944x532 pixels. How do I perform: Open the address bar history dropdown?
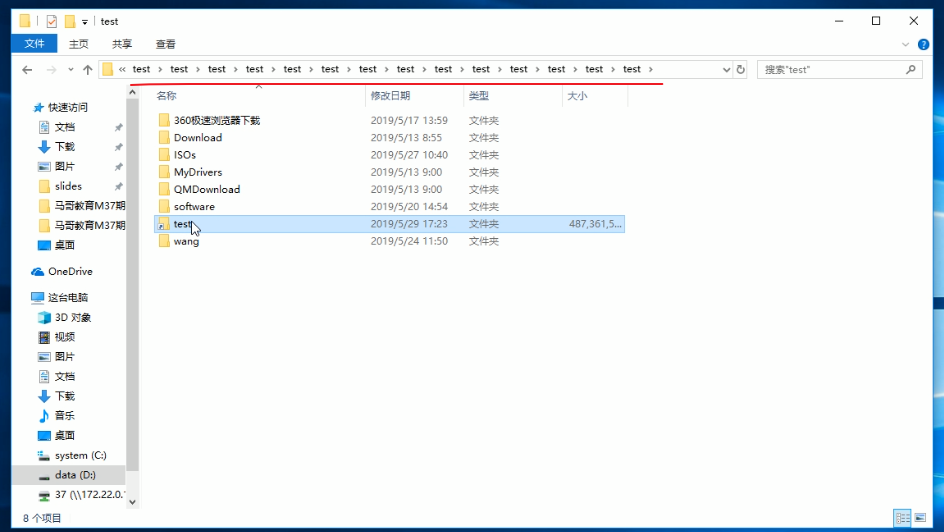click(726, 70)
